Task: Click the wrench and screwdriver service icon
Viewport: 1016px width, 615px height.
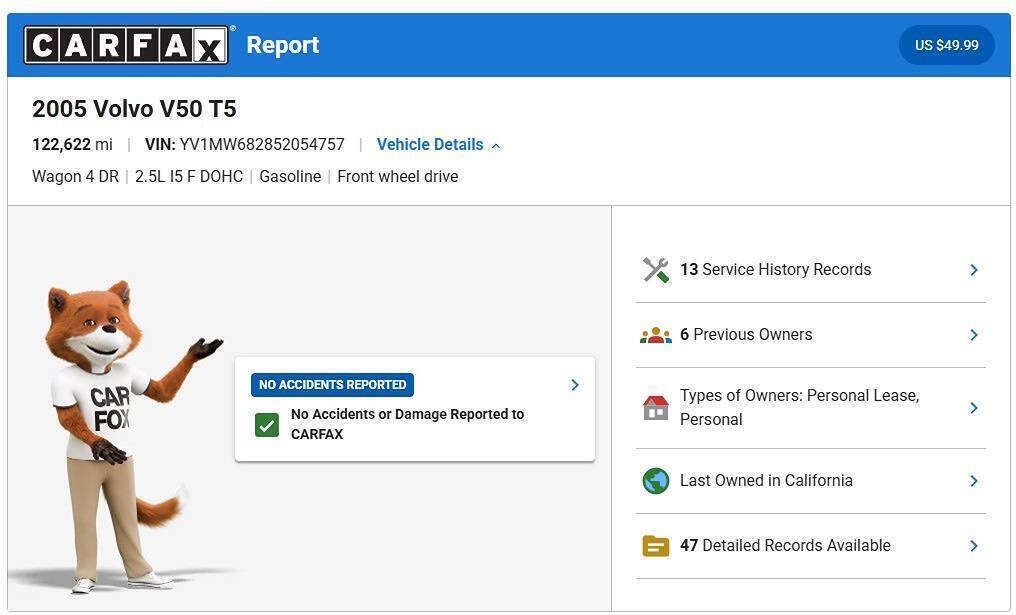Action: pyautogui.click(x=656, y=270)
